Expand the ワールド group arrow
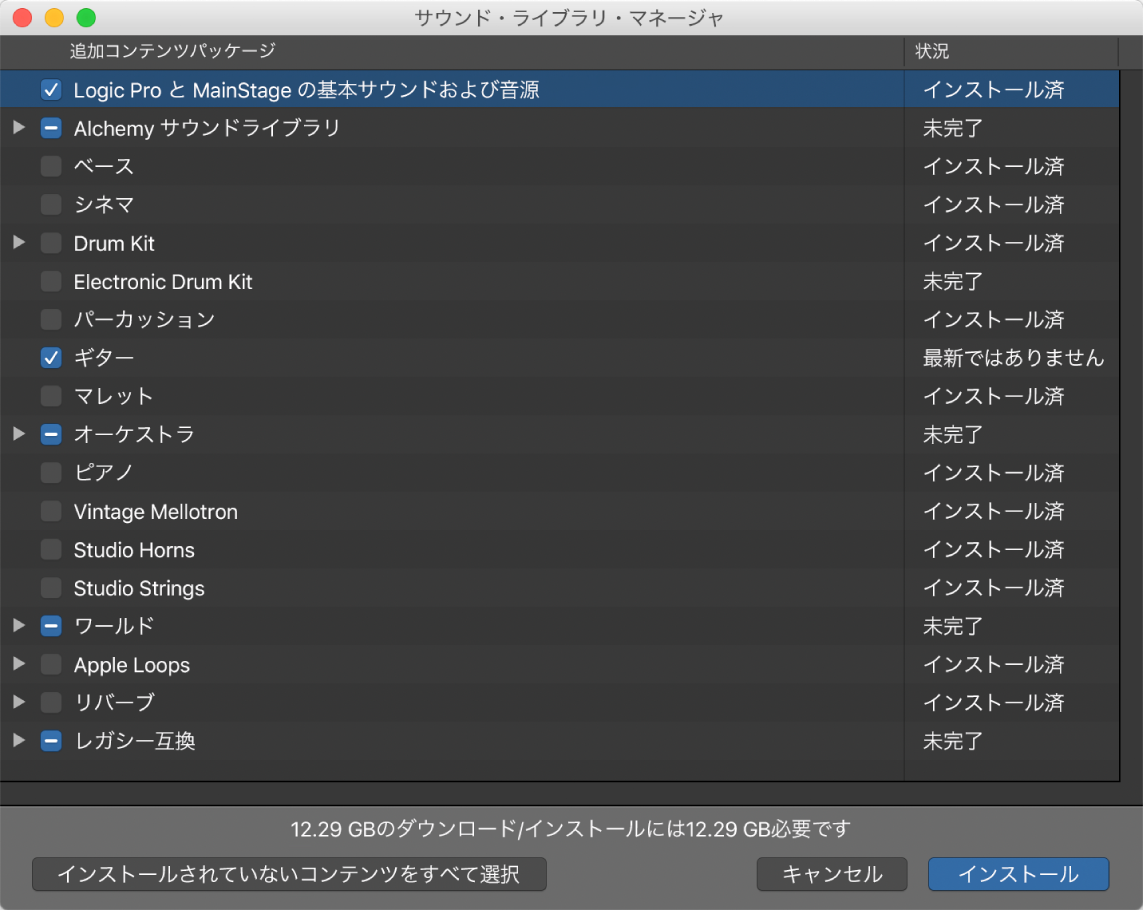The height and width of the screenshot is (912, 1144). [x=18, y=626]
